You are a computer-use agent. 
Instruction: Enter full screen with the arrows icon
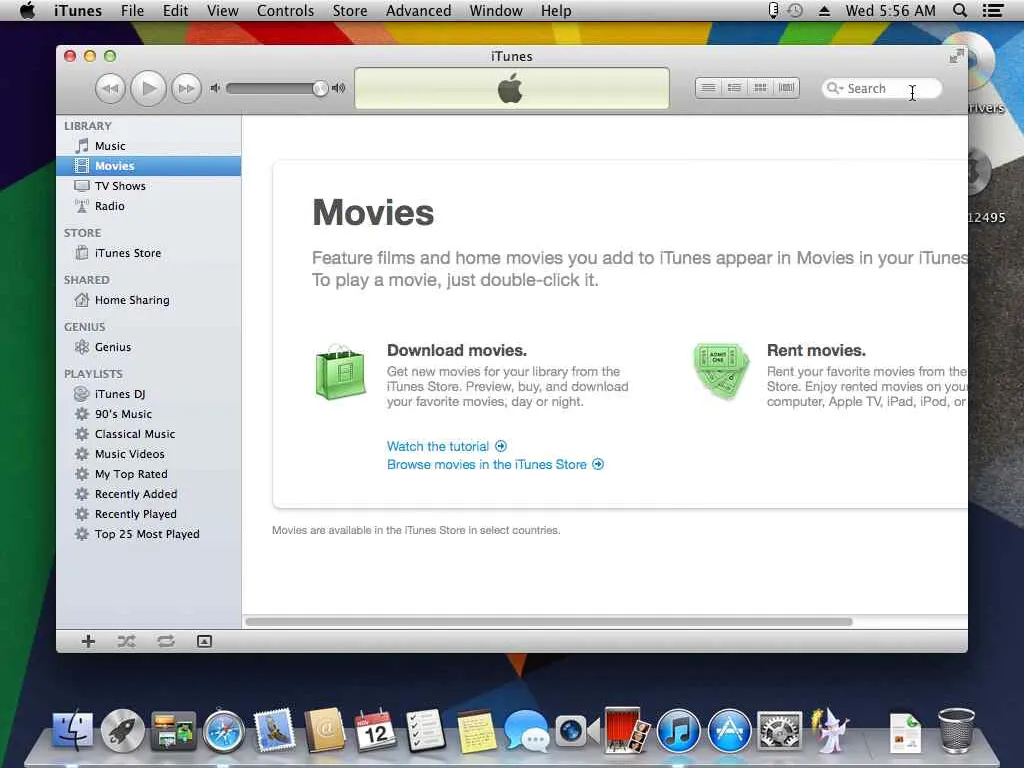pos(956,56)
